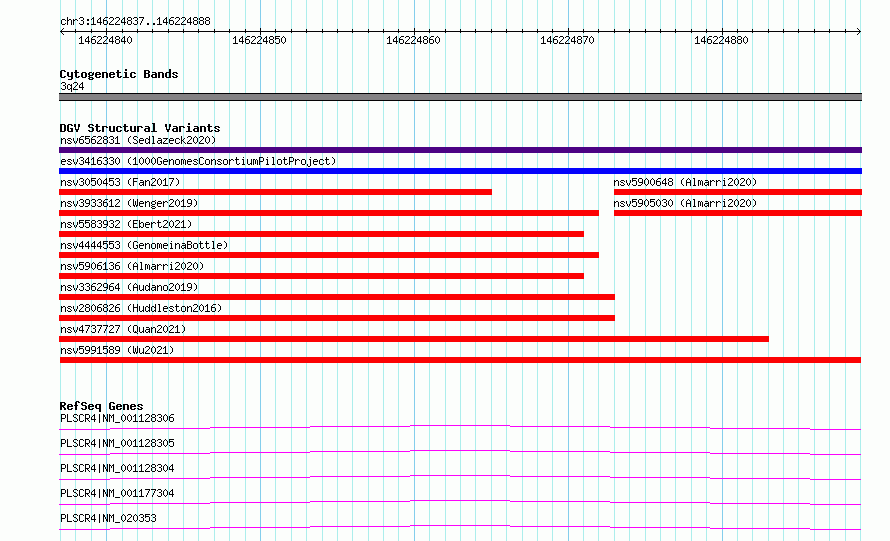Open nsv5905030 (Almarri2020) variant label
890x541 pixels.
tap(685, 203)
